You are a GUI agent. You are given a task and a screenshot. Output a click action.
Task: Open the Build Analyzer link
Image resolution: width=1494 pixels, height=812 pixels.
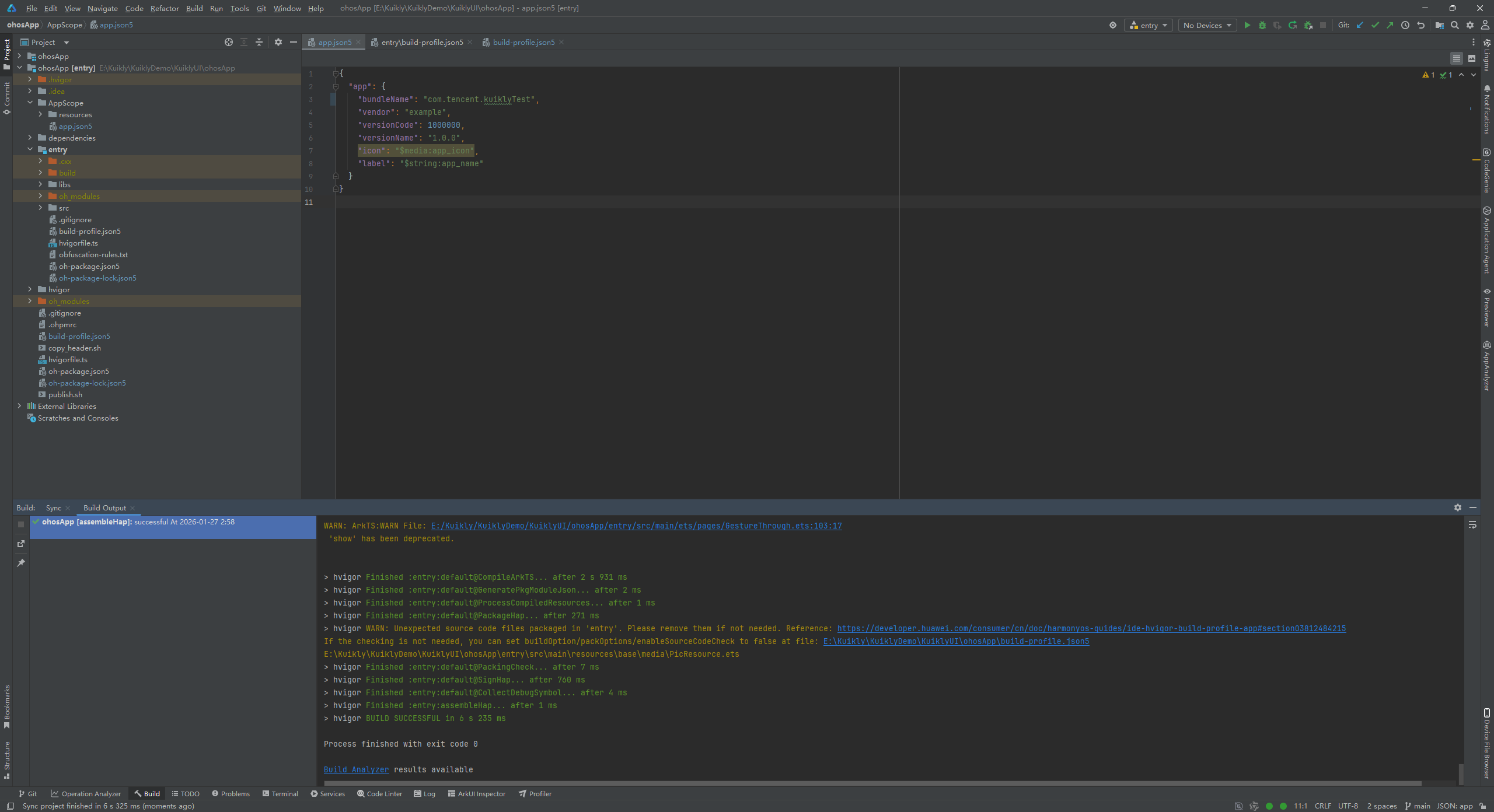[x=356, y=769]
